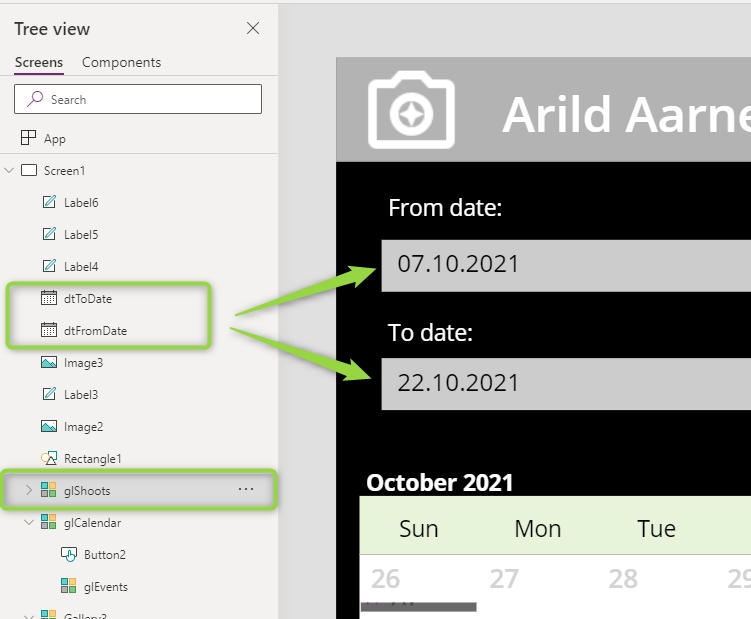Switch to the Components tab

pos(121,62)
